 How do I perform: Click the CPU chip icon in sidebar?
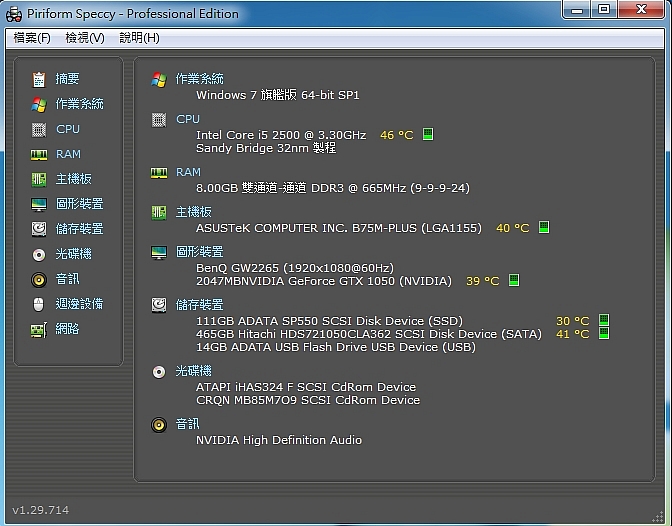coord(39,129)
